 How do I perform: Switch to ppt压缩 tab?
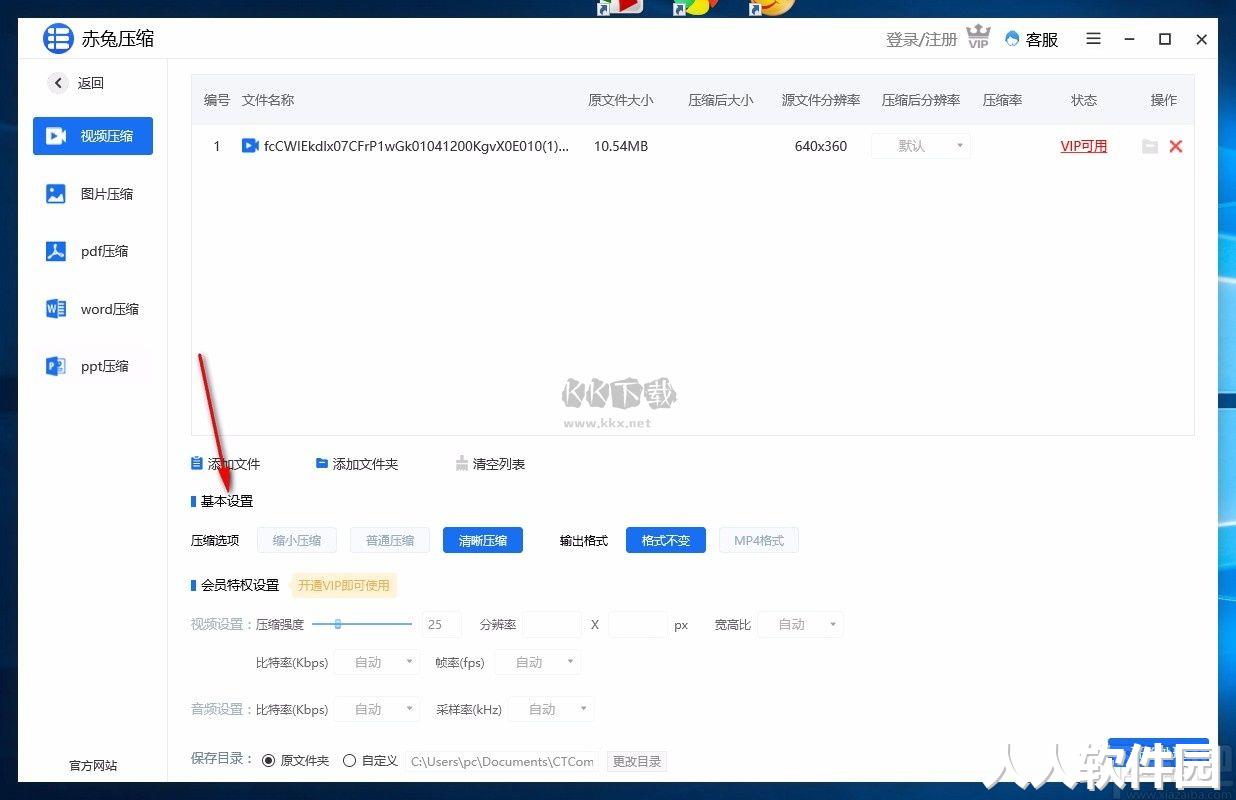(x=93, y=366)
